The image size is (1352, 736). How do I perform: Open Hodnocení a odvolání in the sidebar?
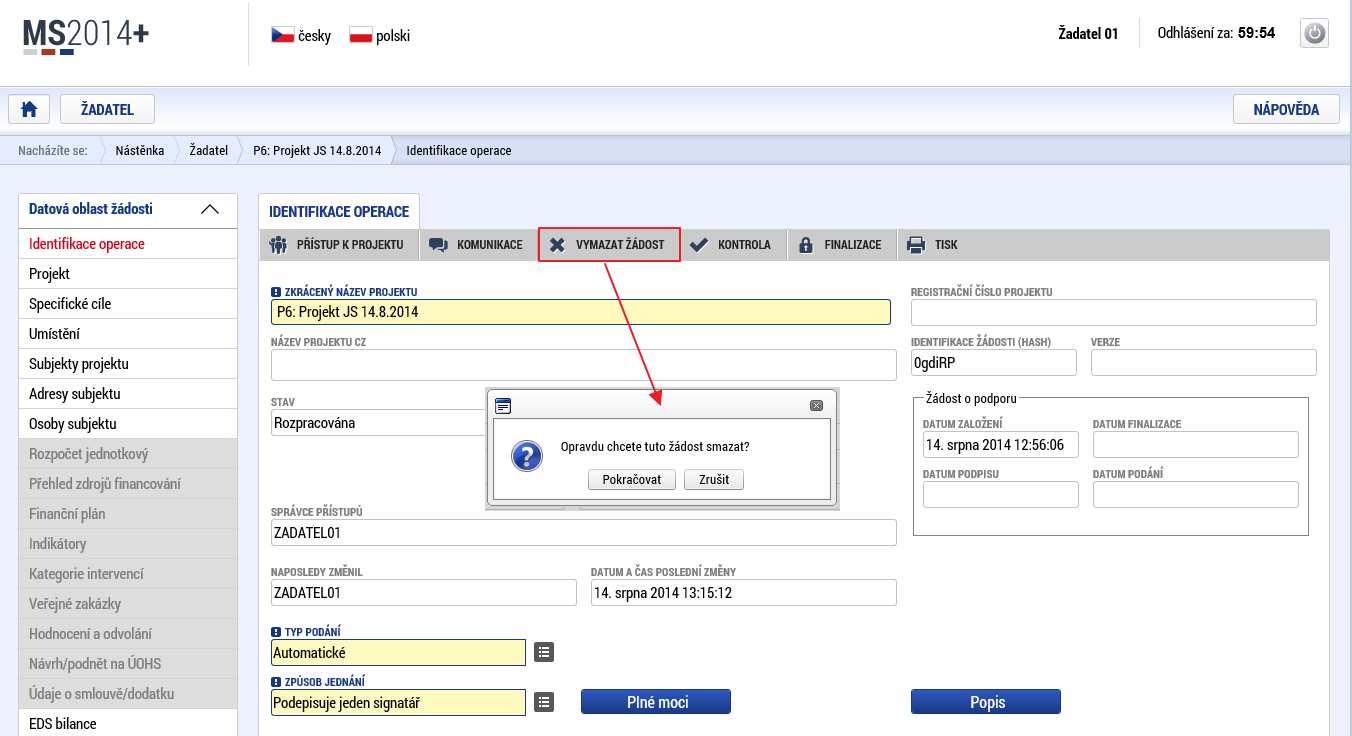pyautogui.click(x=128, y=634)
